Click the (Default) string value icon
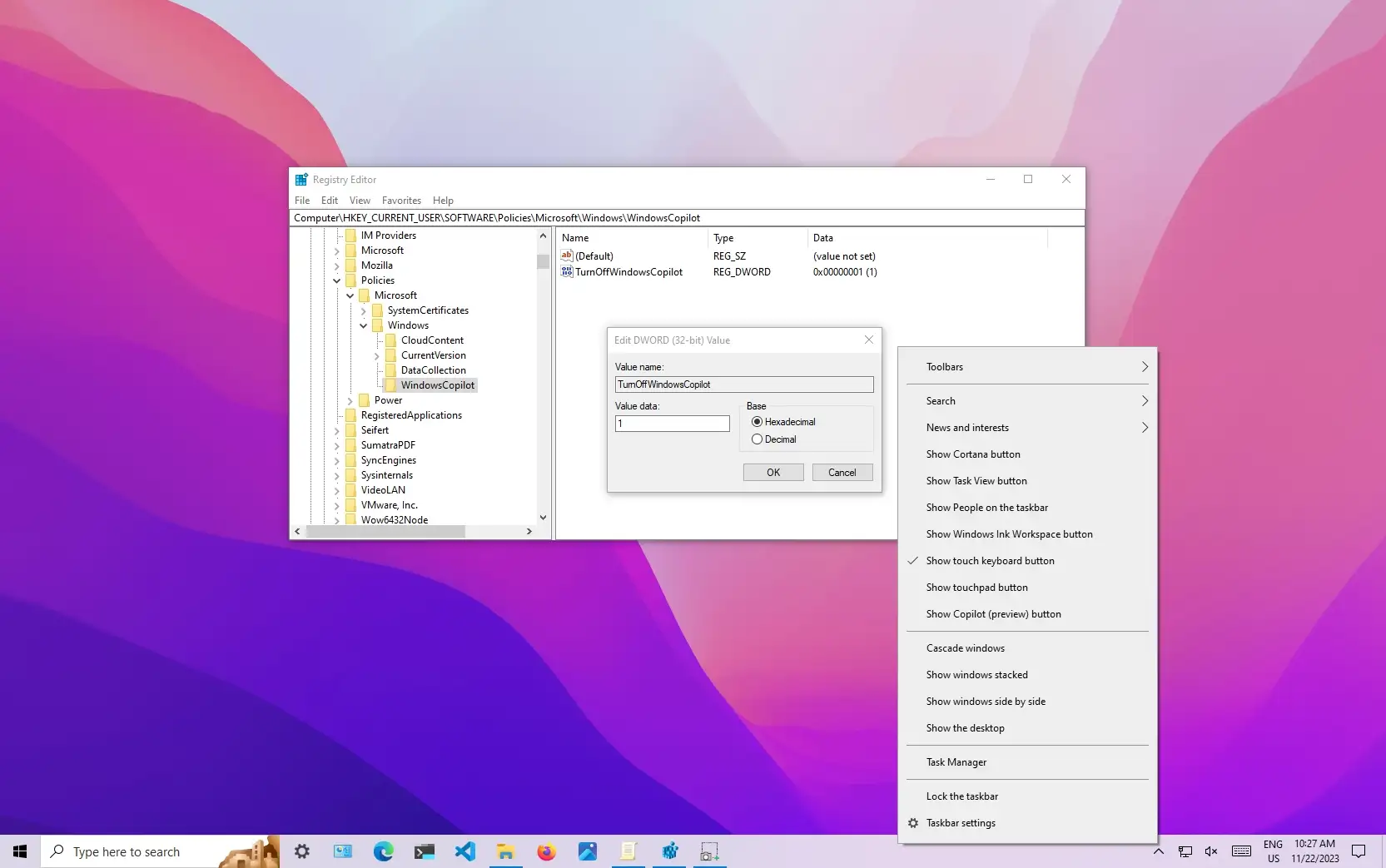Screen dimensions: 1386x868 [x=567, y=255]
